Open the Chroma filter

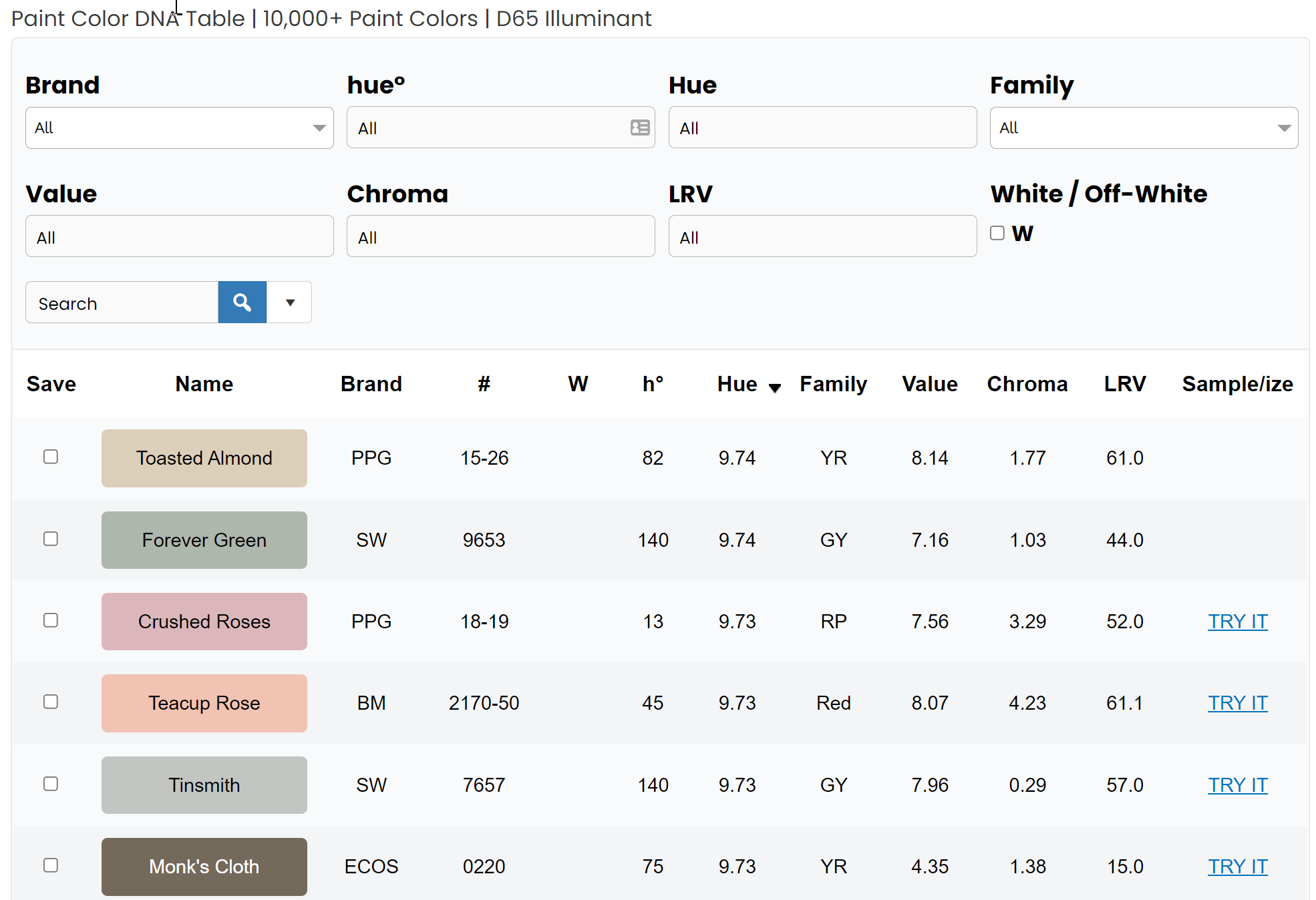coord(500,236)
